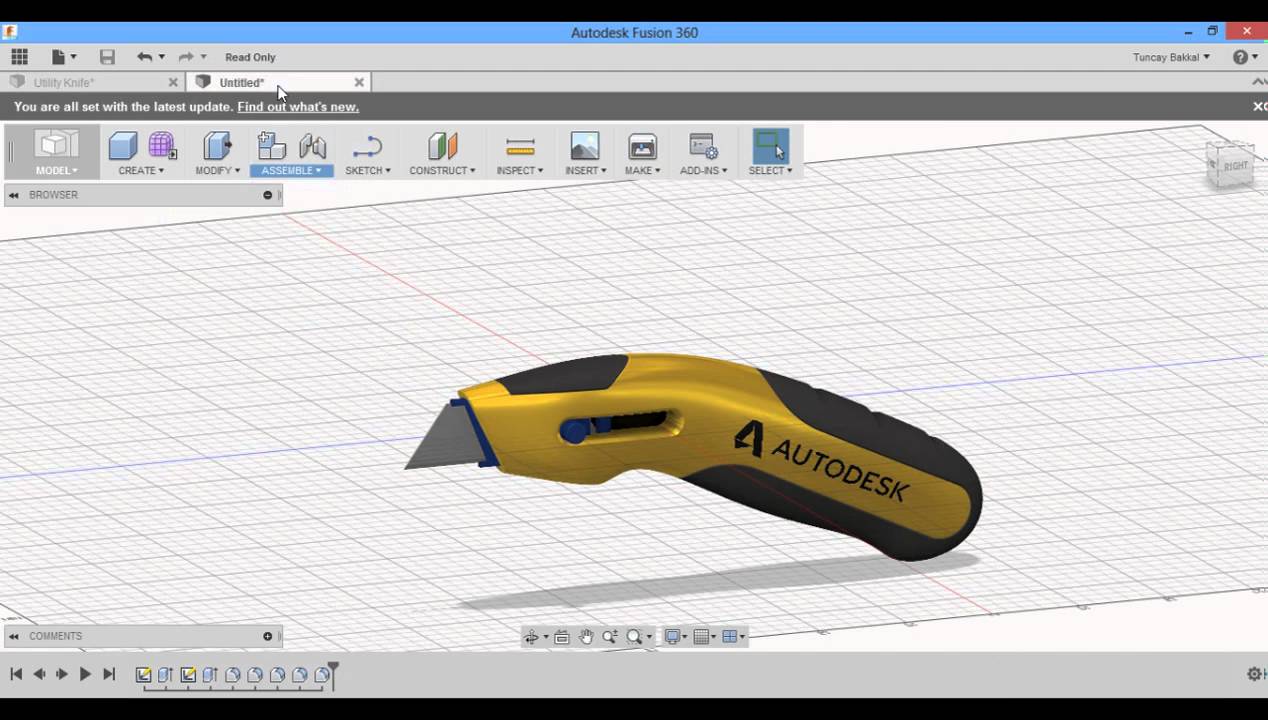Click the Joint icon in Assemble
Viewport: 1268px width, 720px height.
pos(312,146)
